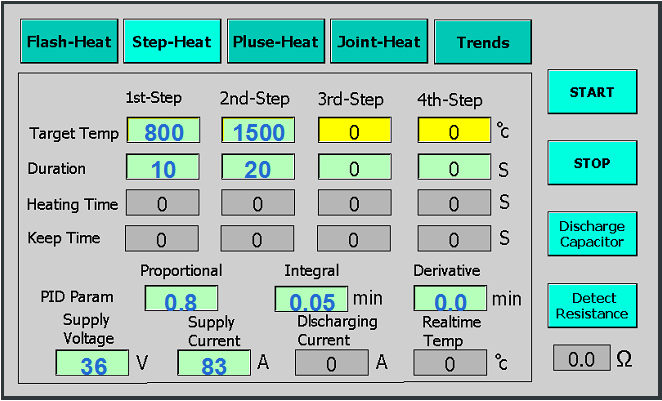The height and width of the screenshot is (401, 662).
Task: Edit the 2nd-Step Target Temp field
Action: click(x=258, y=131)
